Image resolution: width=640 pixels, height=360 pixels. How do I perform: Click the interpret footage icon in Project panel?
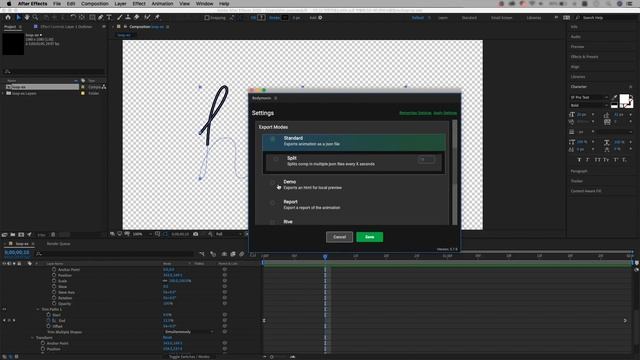point(4,235)
